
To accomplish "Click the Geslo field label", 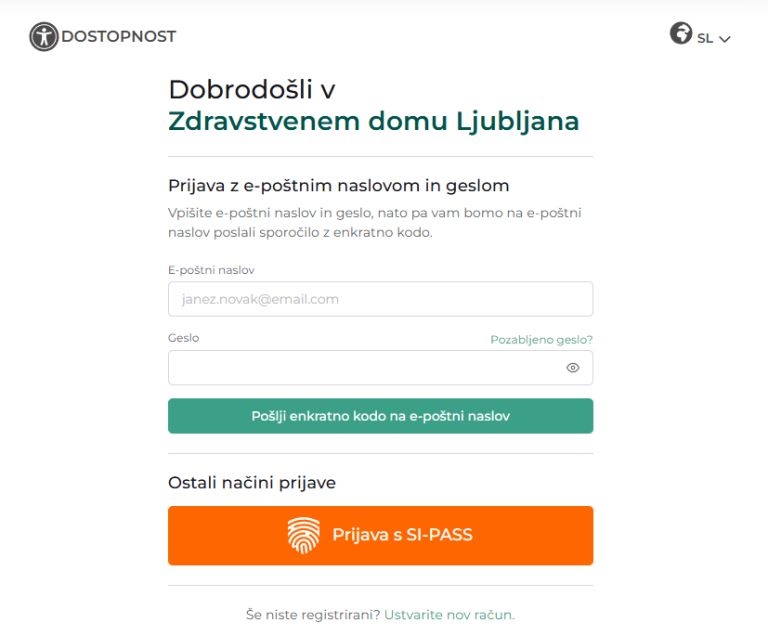I will [x=184, y=338].
